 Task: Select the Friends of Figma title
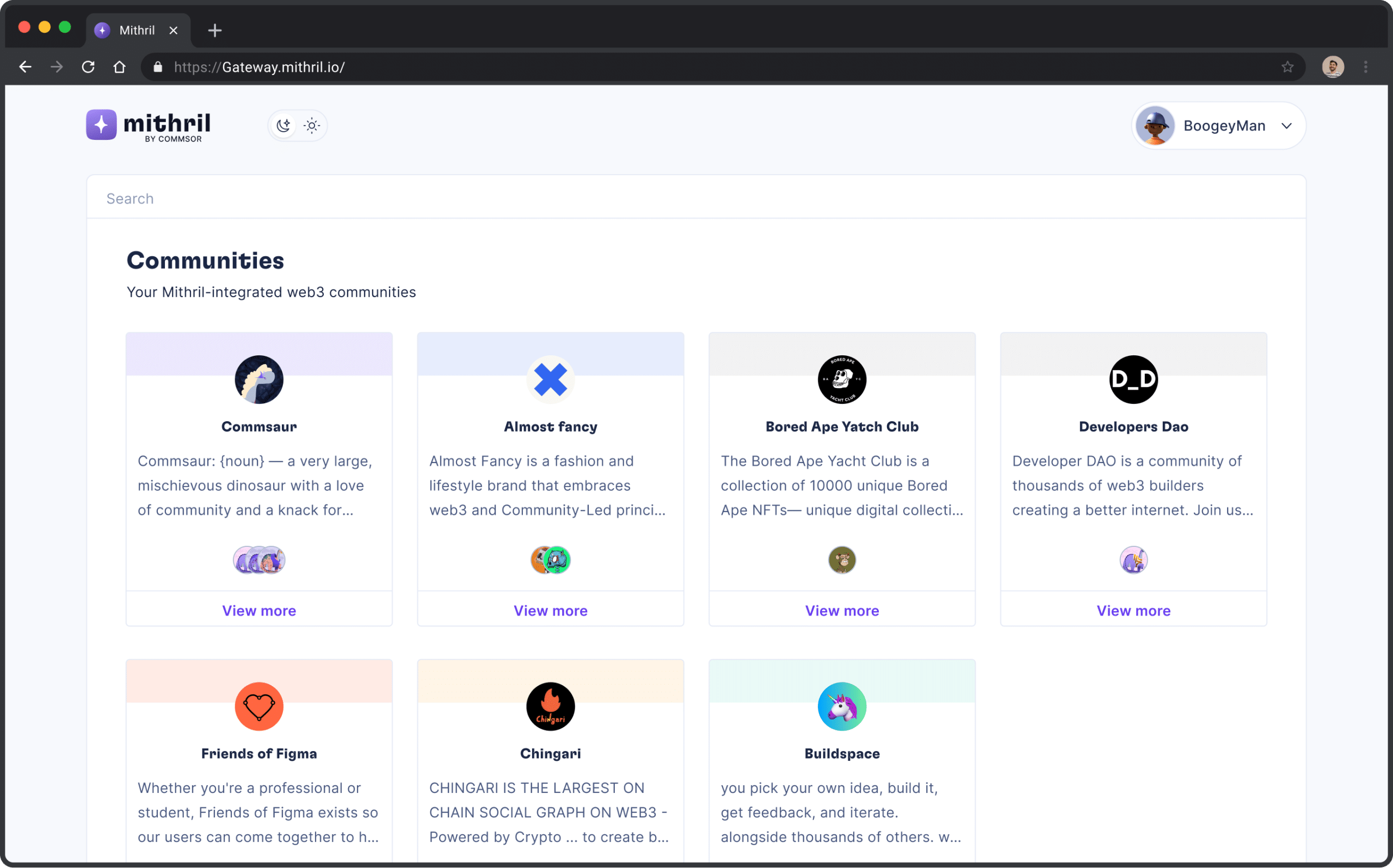[259, 753]
